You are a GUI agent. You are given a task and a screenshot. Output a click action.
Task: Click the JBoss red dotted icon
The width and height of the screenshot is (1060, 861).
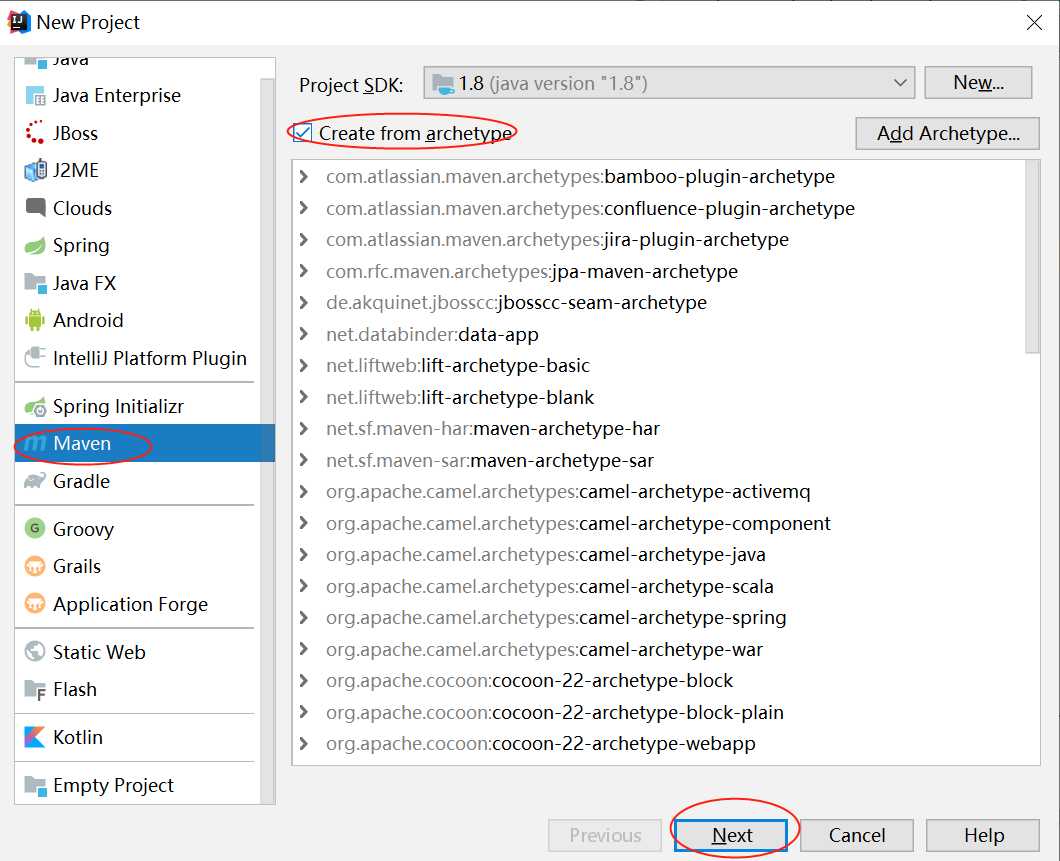point(34,133)
